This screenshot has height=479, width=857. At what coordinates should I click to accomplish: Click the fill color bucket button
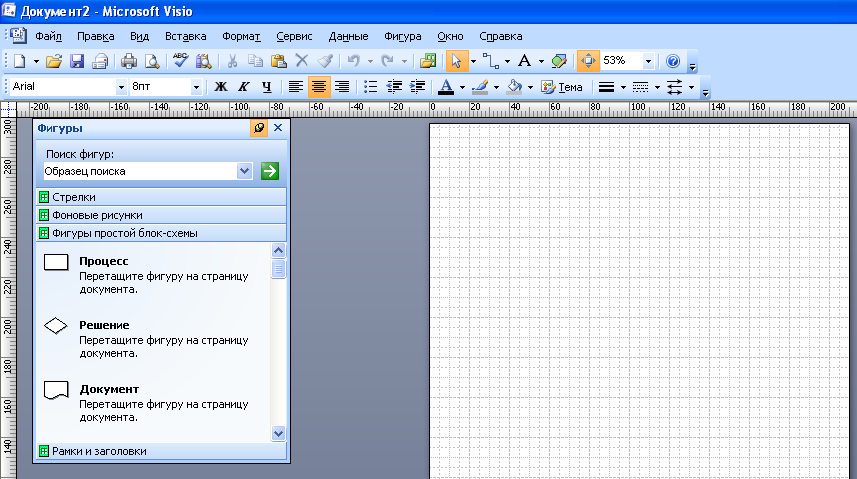(x=514, y=86)
